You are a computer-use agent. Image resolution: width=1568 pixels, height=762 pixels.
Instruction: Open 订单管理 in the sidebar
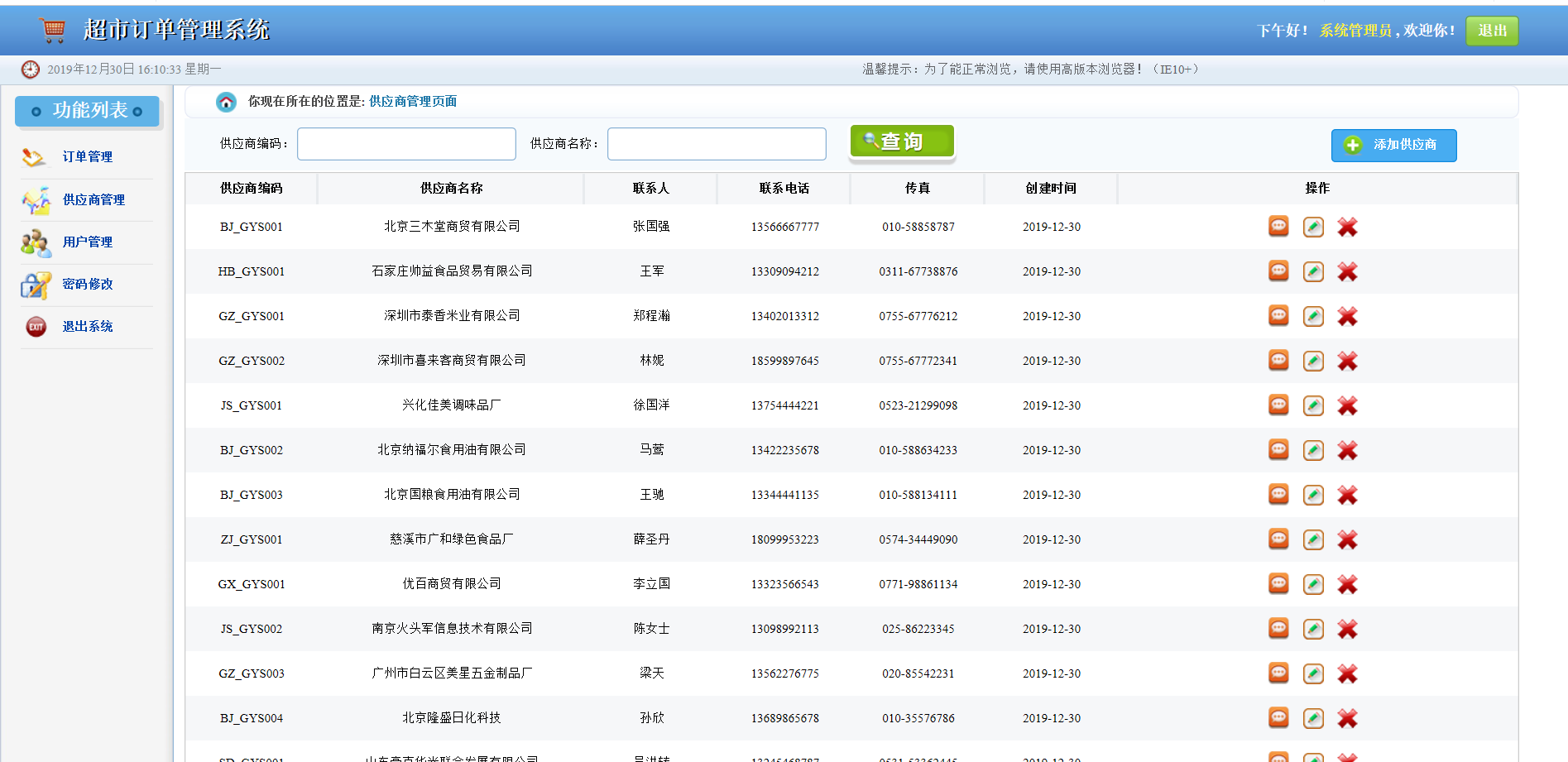(x=87, y=156)
